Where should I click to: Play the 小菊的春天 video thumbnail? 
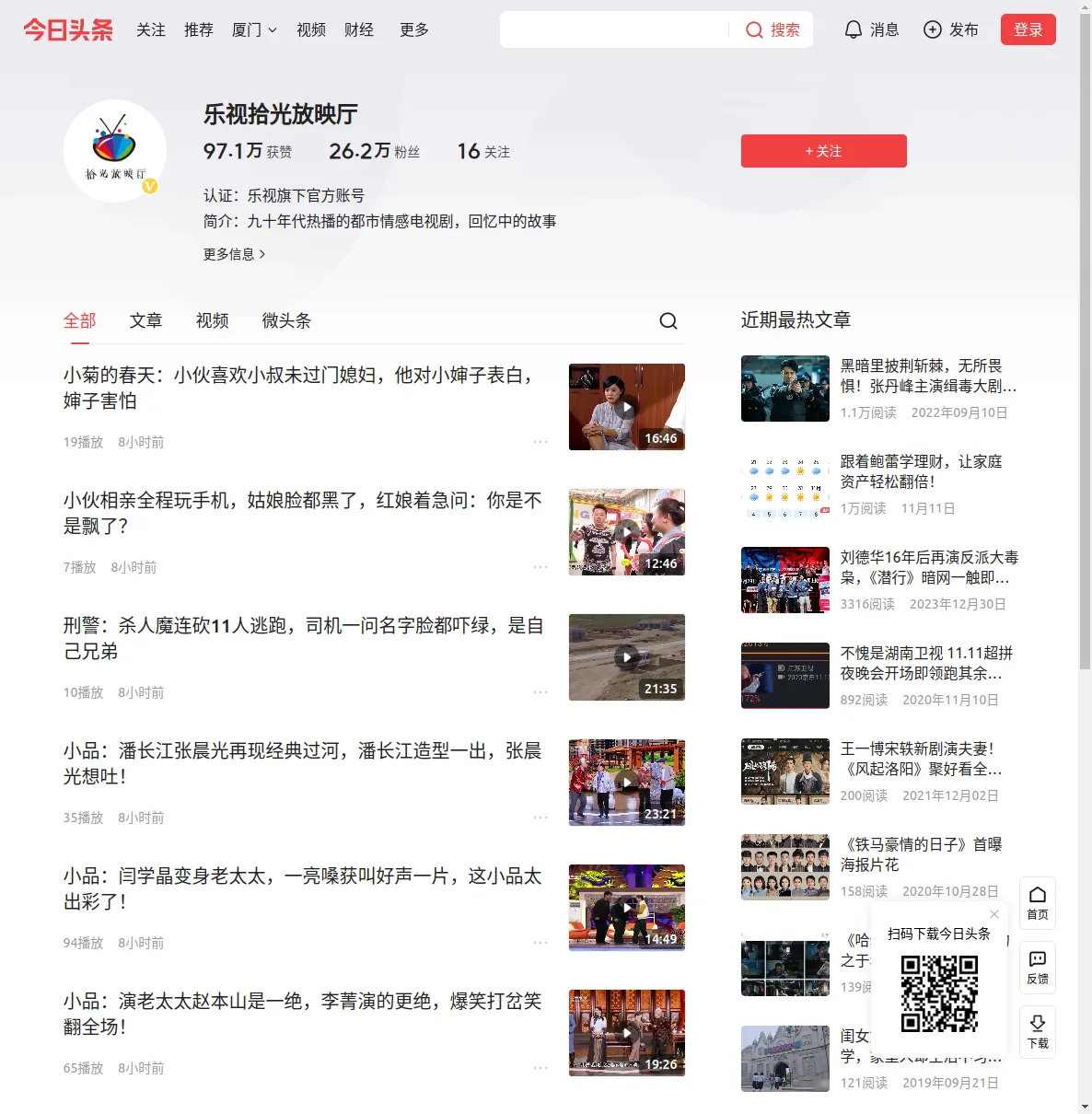tap(627, 407)
